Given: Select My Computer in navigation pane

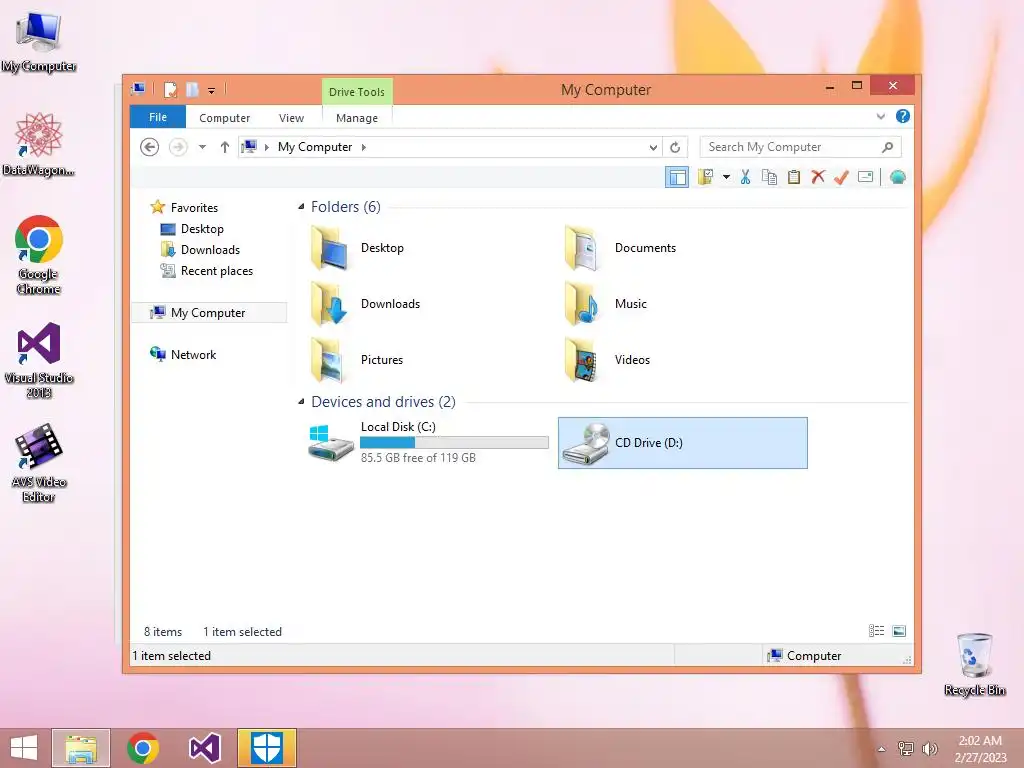Looking at the screenshot, I should tap(209, 313).
